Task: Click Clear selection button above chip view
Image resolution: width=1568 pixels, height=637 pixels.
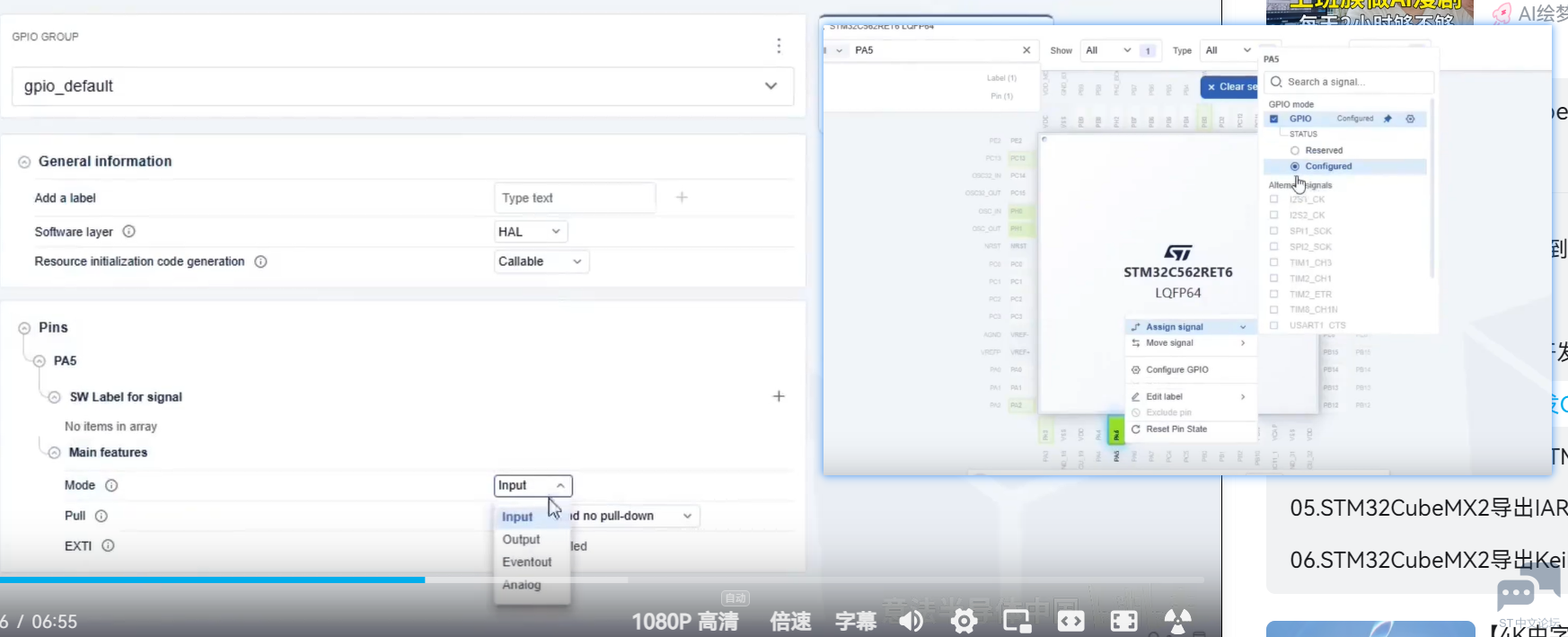Action: click(1229, 87)
